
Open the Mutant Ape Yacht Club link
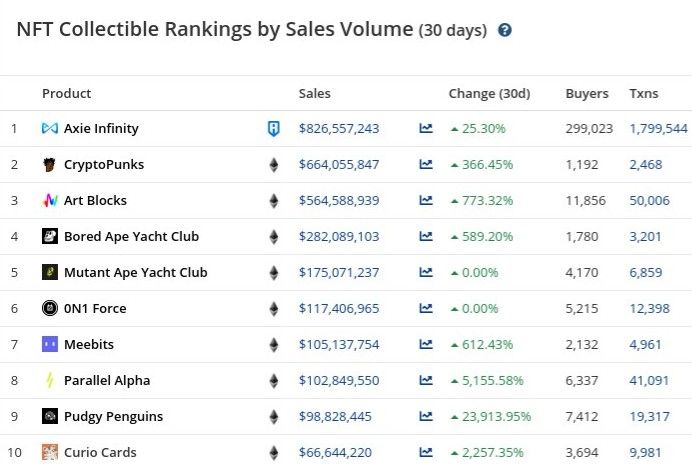click(x=135, y=273)
